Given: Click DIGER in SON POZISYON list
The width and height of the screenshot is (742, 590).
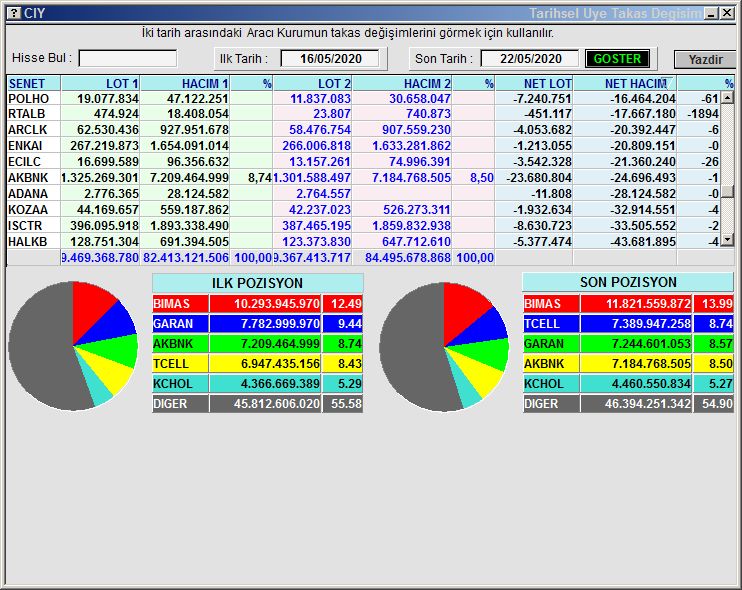Looking at the screenshot, I should click(551, 404).
